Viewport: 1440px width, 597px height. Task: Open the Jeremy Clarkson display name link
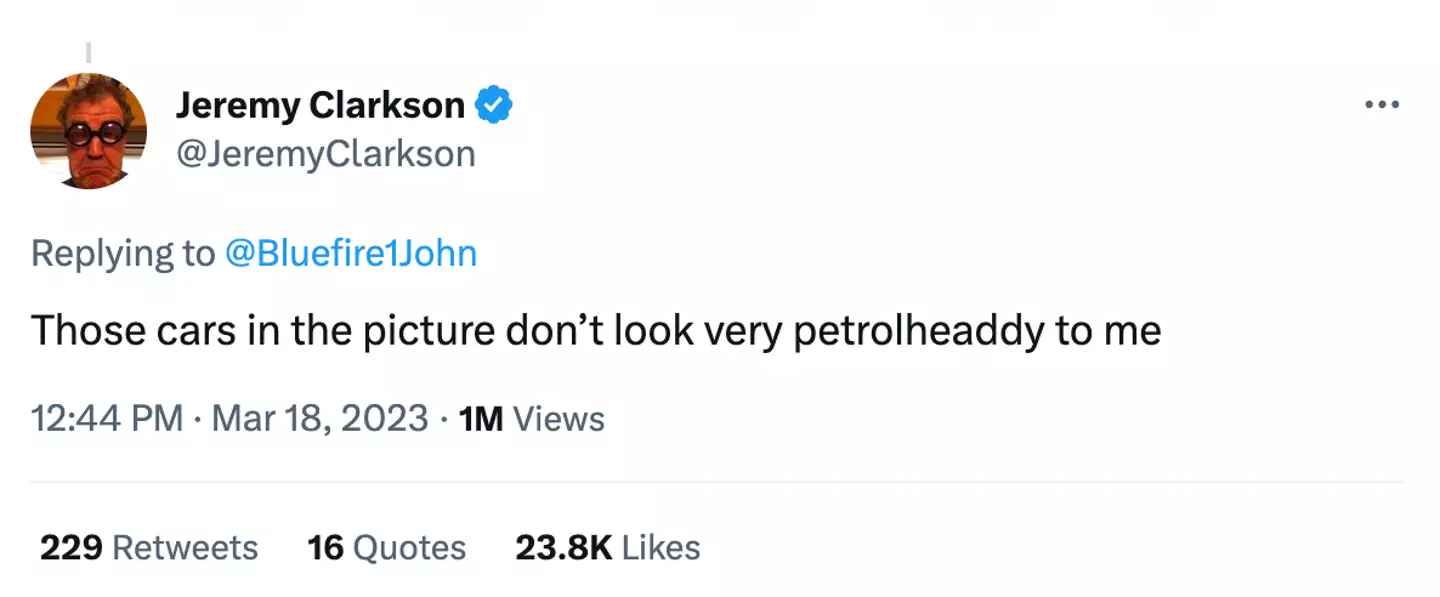320,105
